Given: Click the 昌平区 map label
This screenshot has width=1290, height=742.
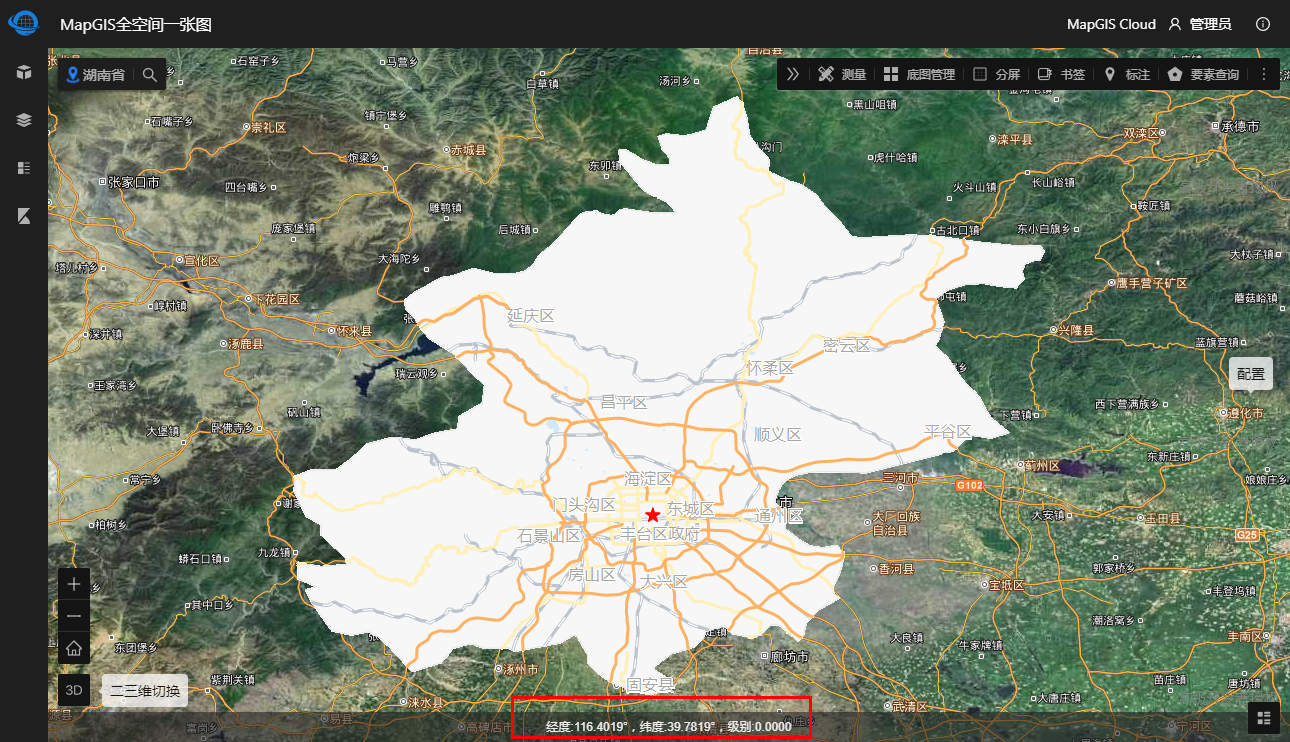Looking at the screenshot, I should (x=624, y=402).
